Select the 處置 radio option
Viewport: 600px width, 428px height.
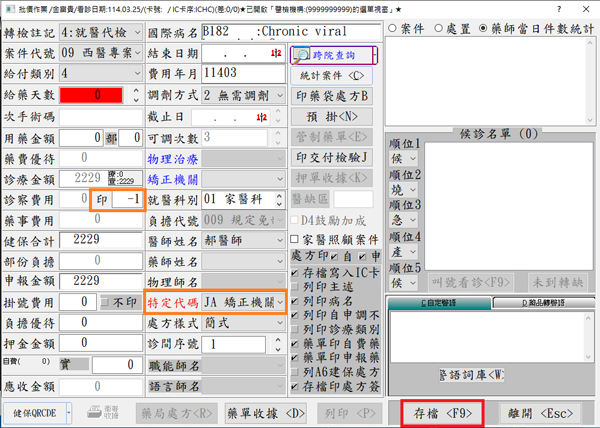pos(432,27)
